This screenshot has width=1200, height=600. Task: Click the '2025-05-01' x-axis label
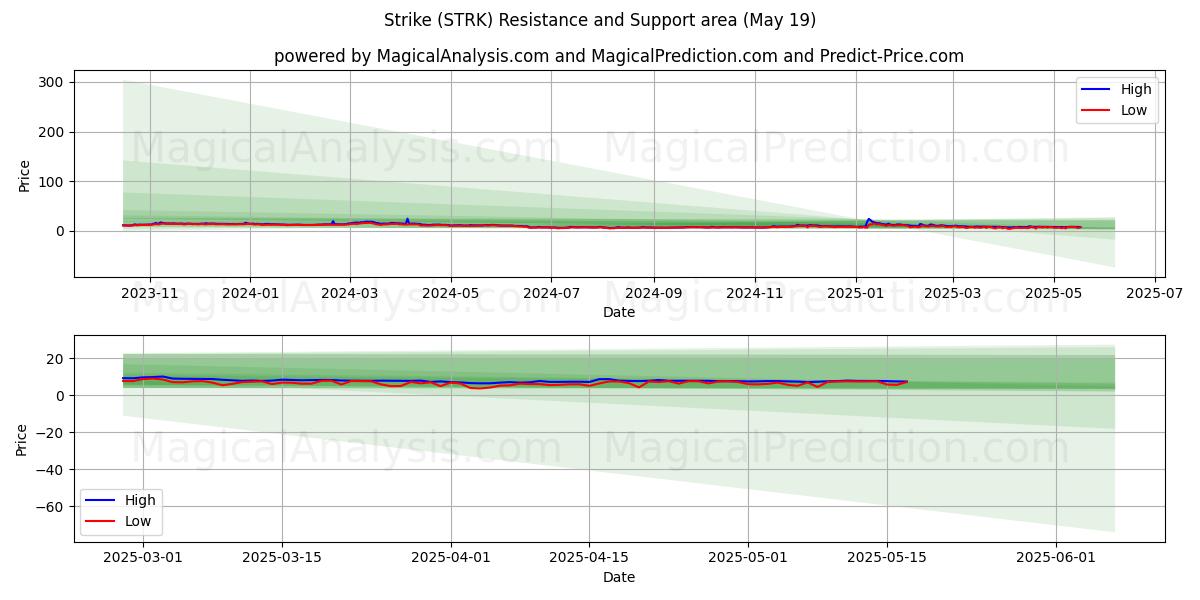(748, 560)
